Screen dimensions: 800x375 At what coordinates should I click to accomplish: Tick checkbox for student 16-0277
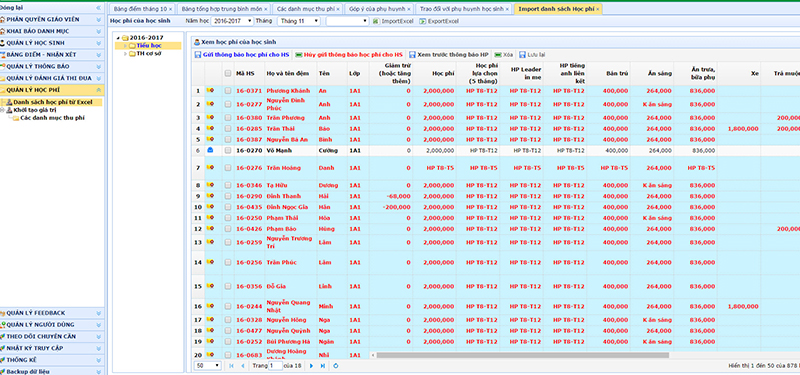click(228, 104)
